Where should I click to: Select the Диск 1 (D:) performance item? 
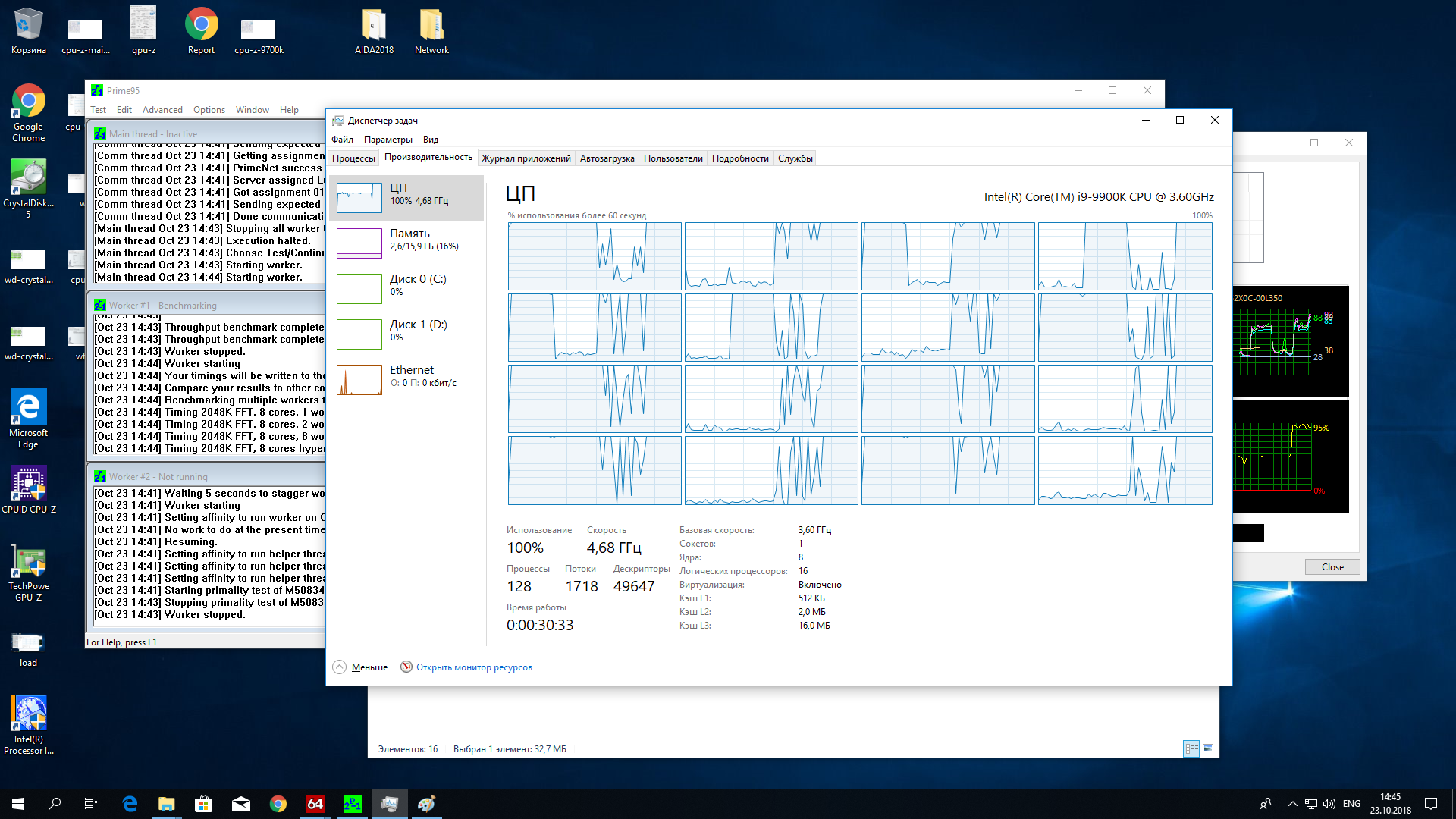coord(406,334)
